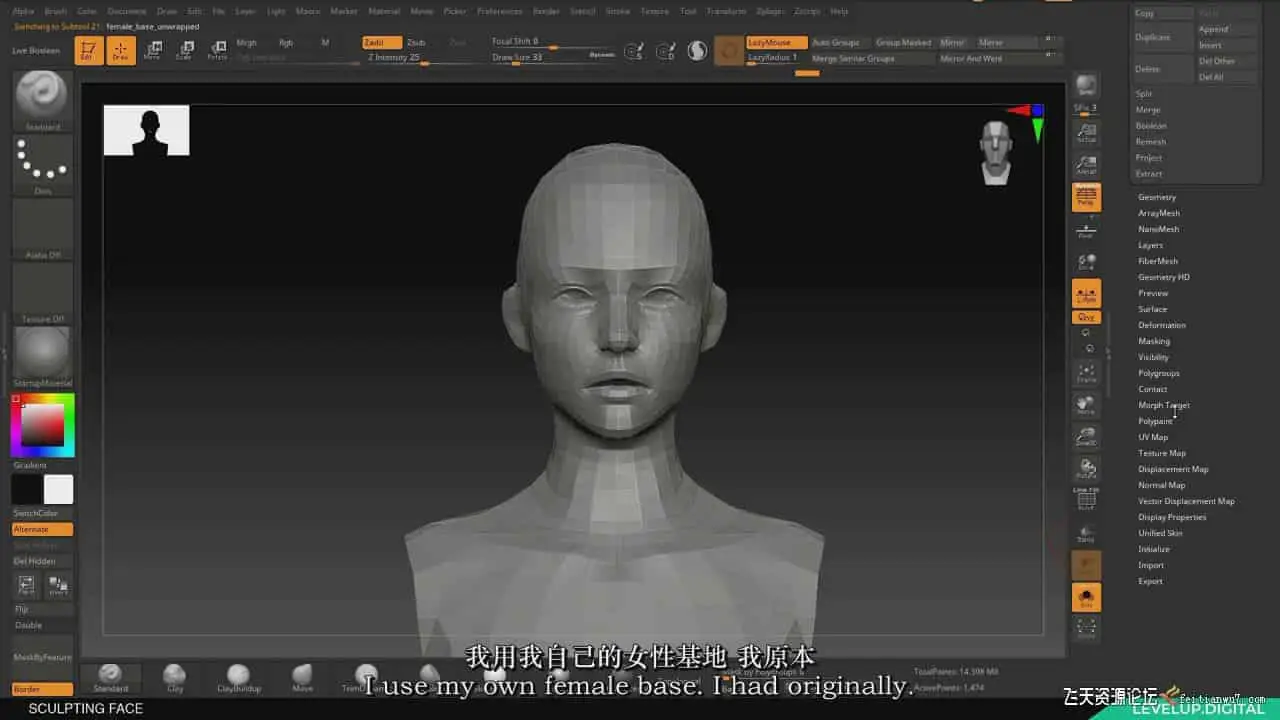Open the Dots stroke type picker
Image resolution: width=1280 pixels, height=720 pixels.
(x=42, y=160)
